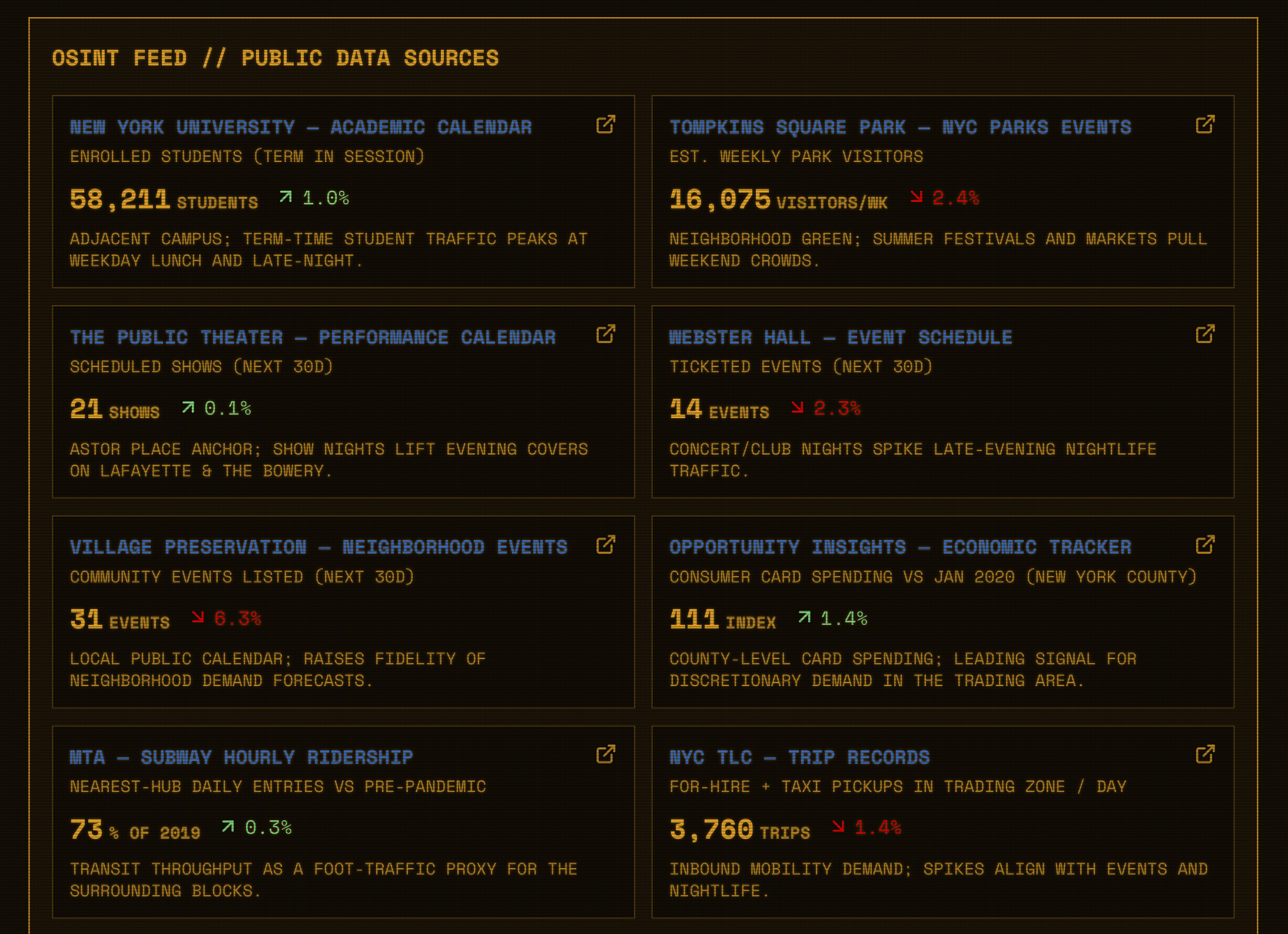
Task: Open MTA – Subway Hourly Ridership link
Action: (x=241, y=757)
